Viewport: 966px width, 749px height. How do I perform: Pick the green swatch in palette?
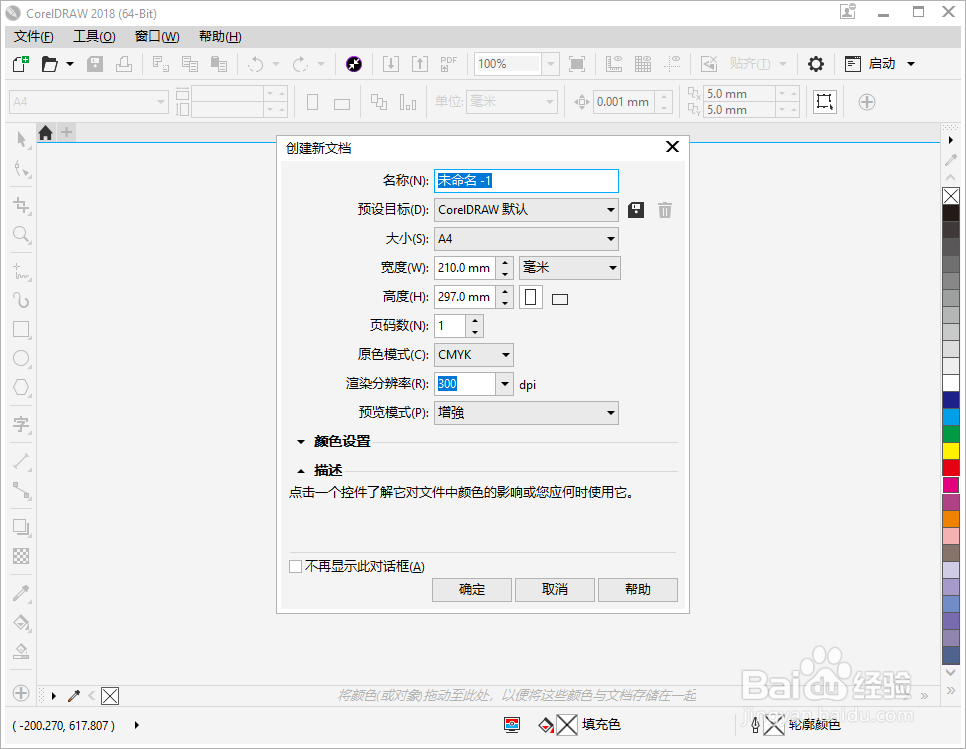[x=951, y=434]
